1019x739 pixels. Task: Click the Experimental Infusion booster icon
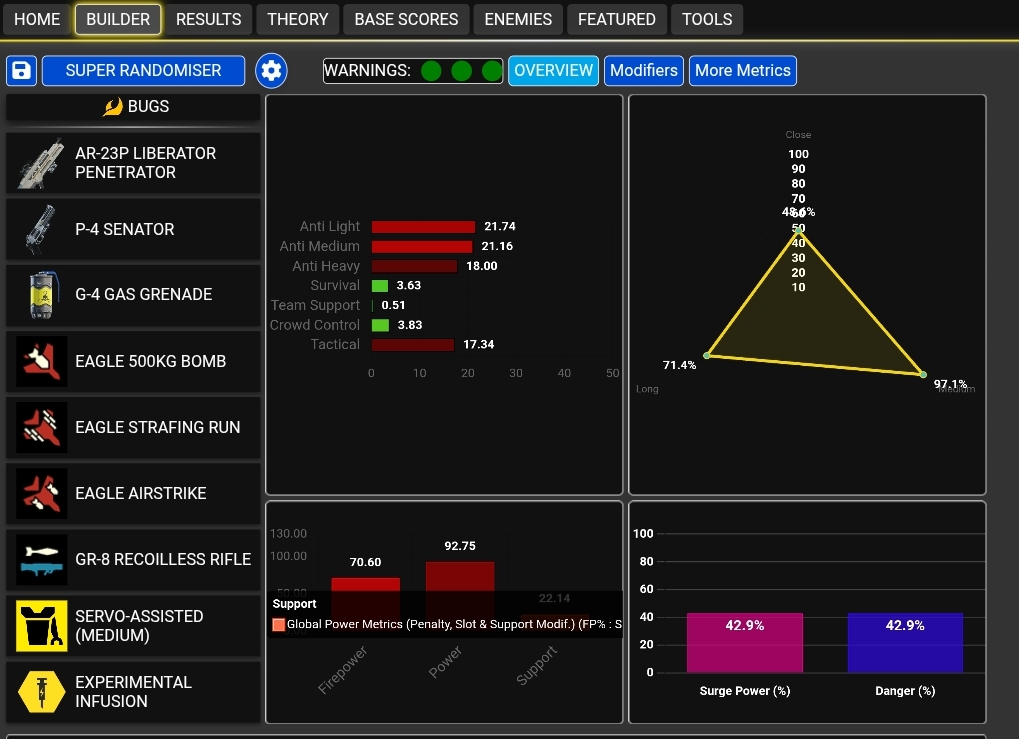42,692
